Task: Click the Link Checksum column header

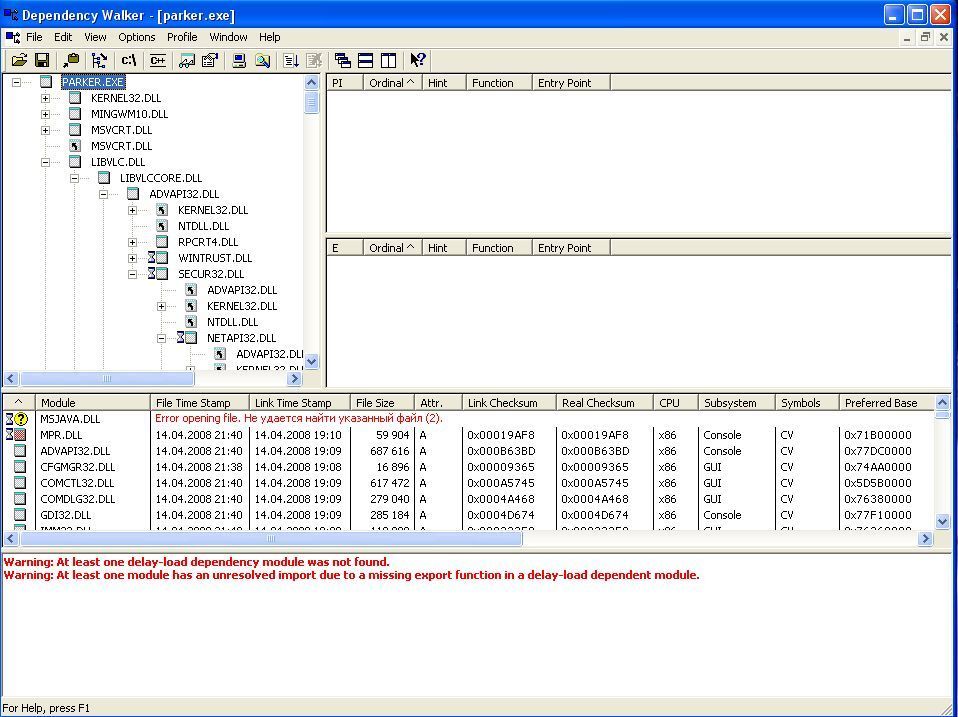Action: pyautogui.click(x=503, y=403)
